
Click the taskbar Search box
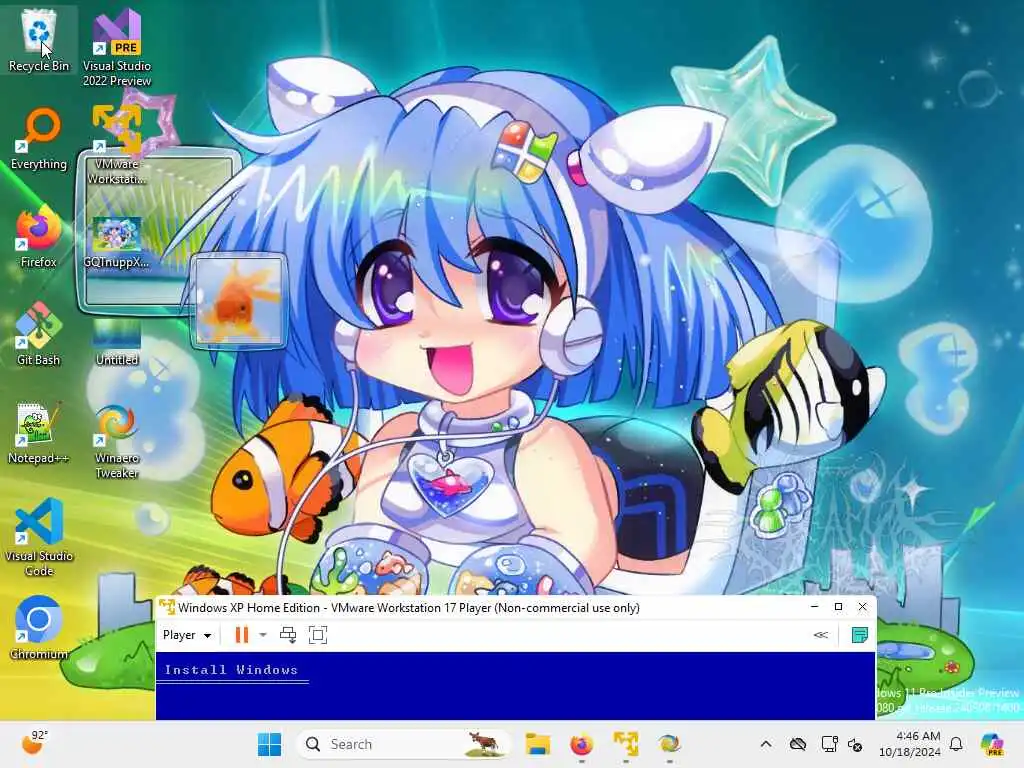coord(402,744)
